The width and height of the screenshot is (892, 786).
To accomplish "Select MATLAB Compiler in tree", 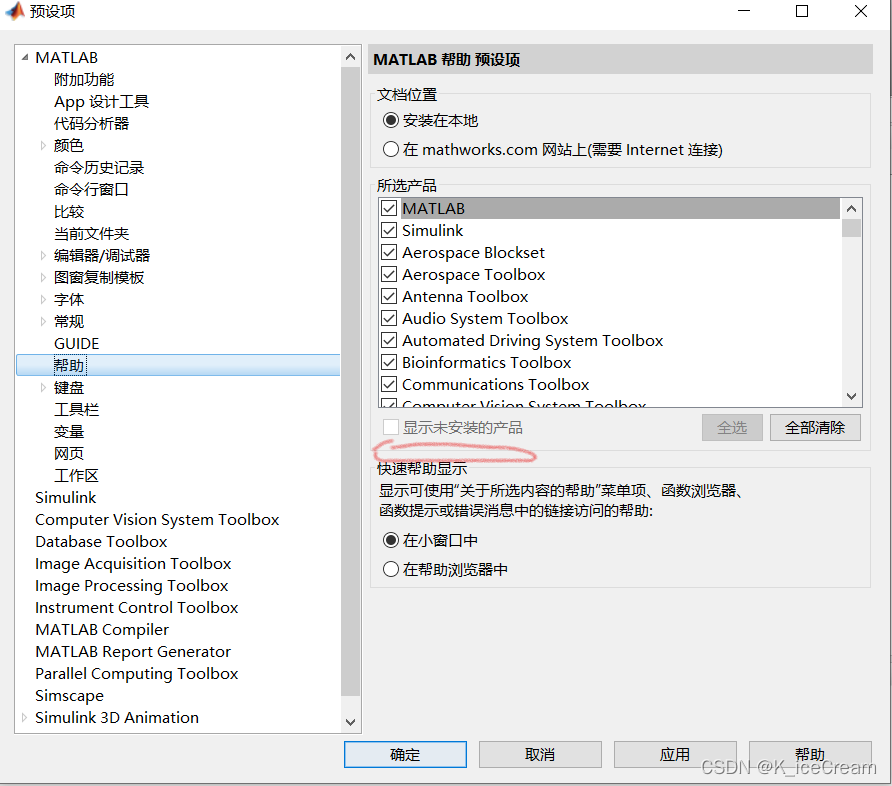I will pyautogui.click(x=102, y=630).
